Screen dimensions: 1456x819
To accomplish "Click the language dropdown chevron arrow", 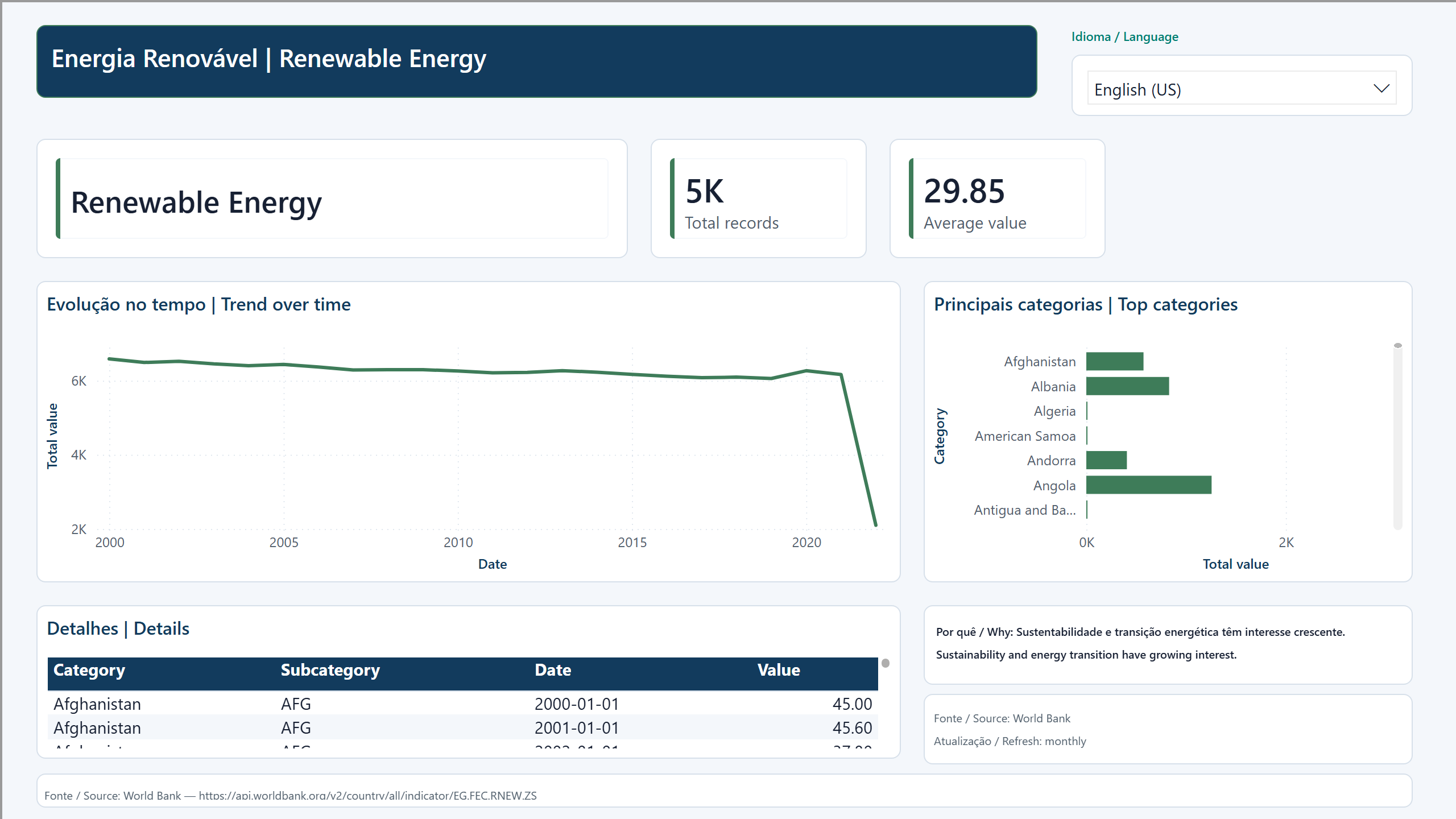I will [1381, 89].
